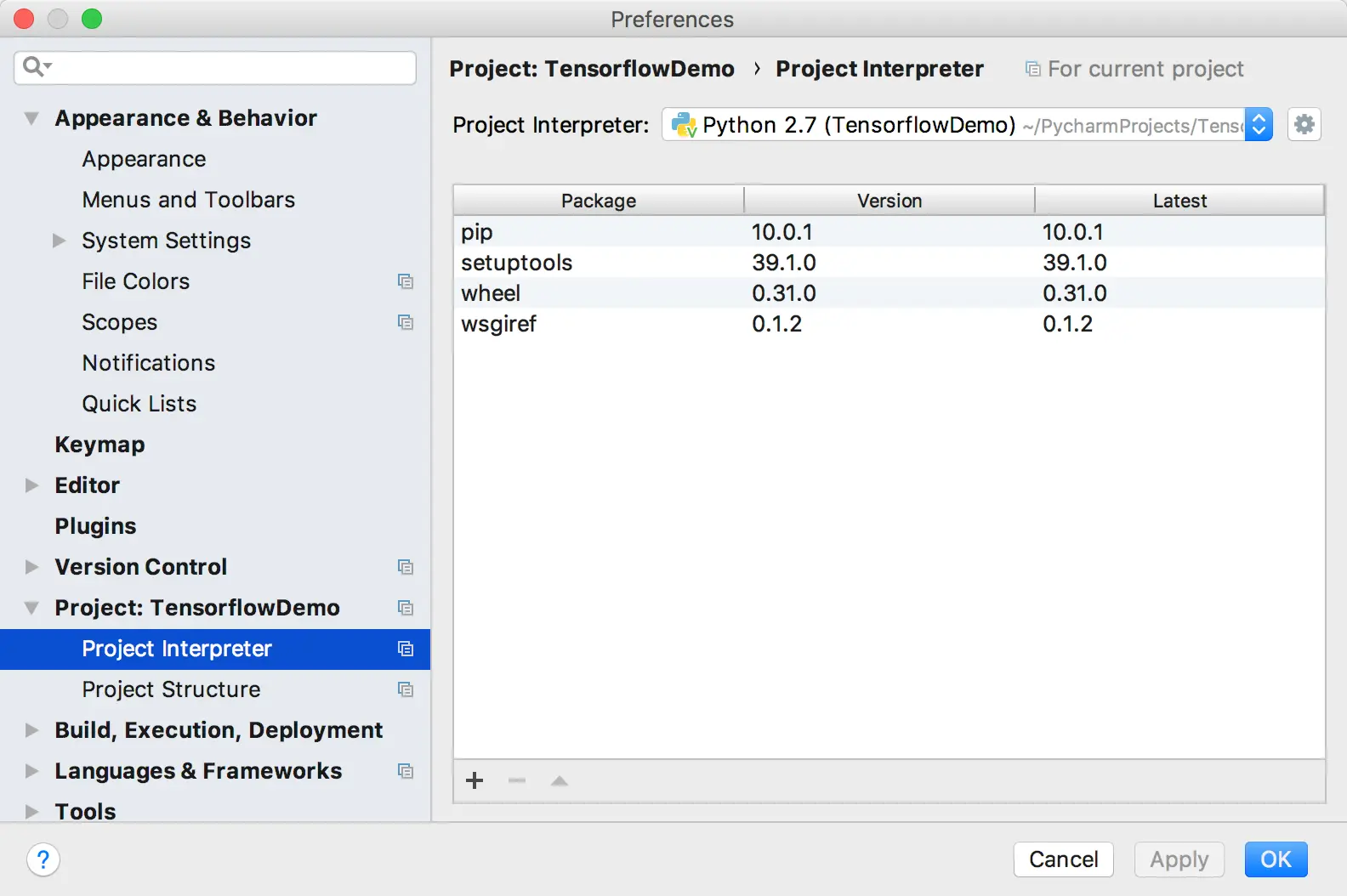This screenshot has height=896, width=1347.
Task: Click the project-level icon beside Version Control
Action: click(406, 567)
